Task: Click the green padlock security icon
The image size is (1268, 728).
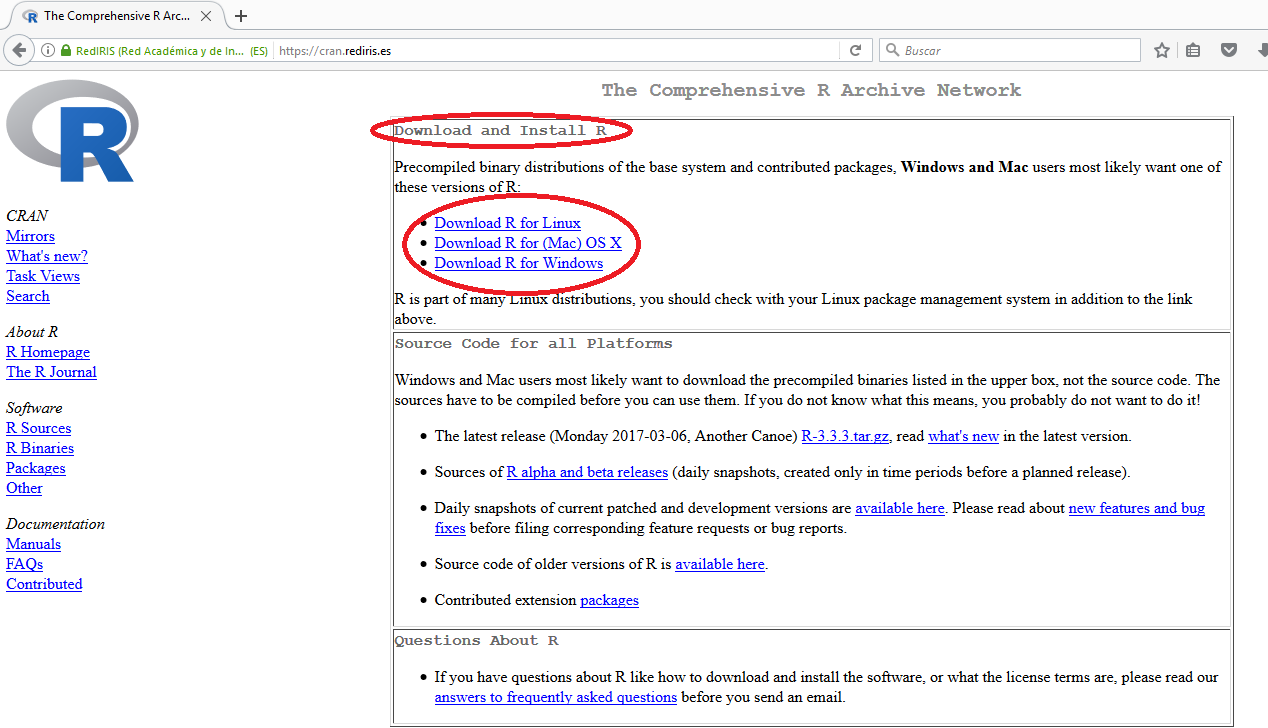Action: coord(66,50)
